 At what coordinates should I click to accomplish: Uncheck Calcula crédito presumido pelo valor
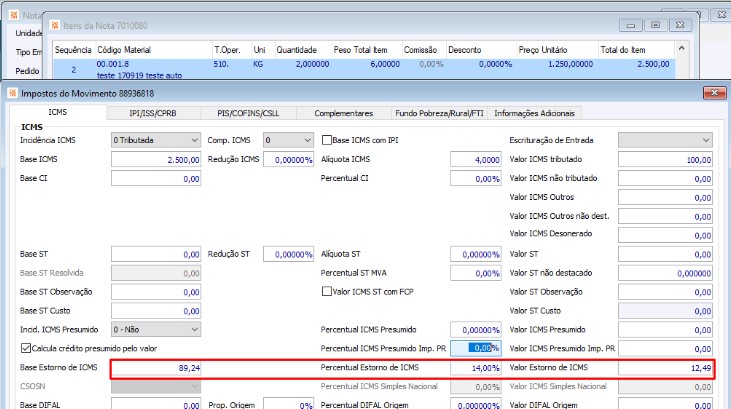click(x=26, y=348)
